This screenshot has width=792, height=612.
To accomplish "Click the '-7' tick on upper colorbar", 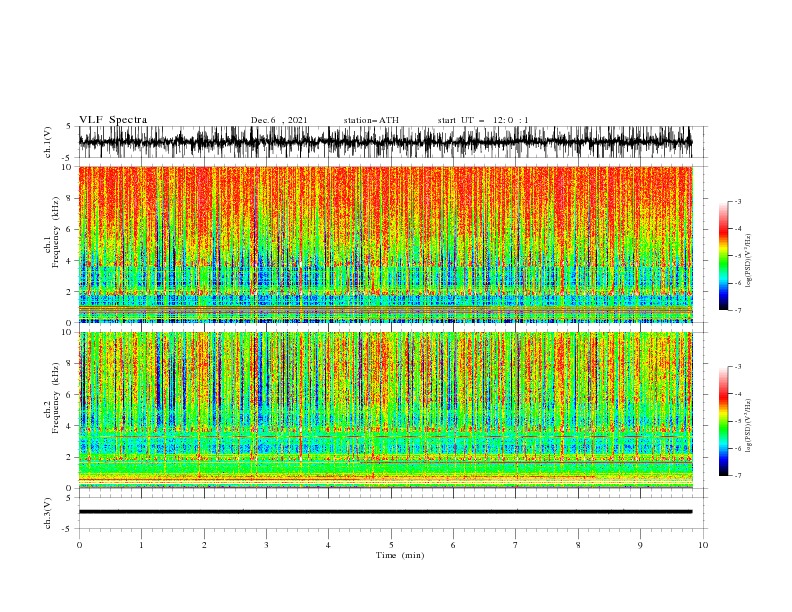I will pyautogui.click(x=738, y=310).
